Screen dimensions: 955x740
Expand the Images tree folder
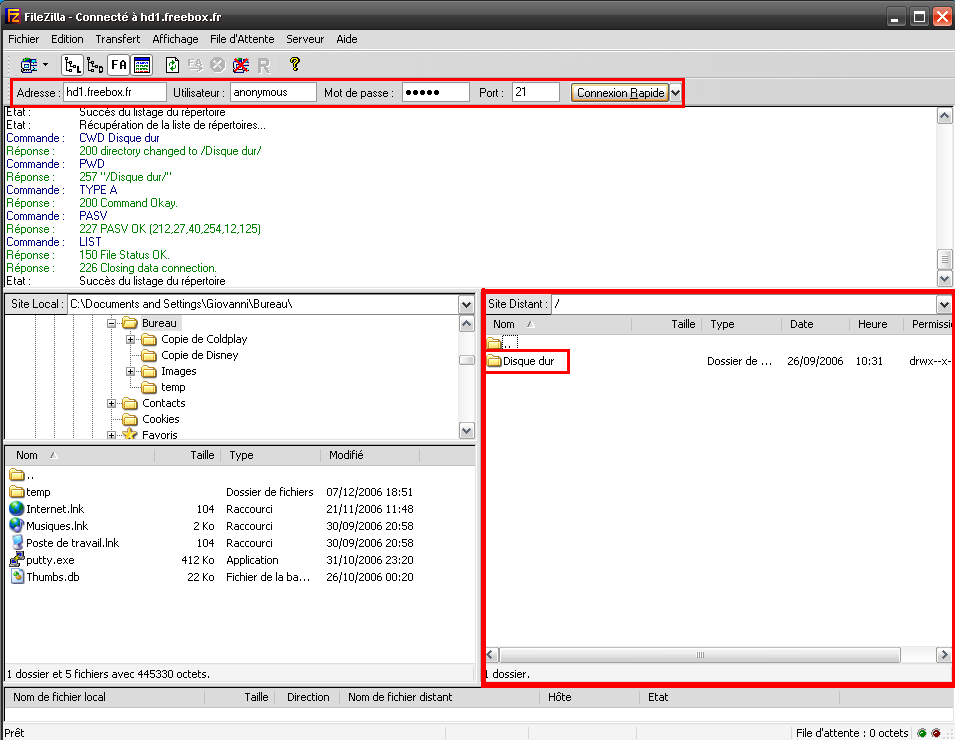coord(130,372)
